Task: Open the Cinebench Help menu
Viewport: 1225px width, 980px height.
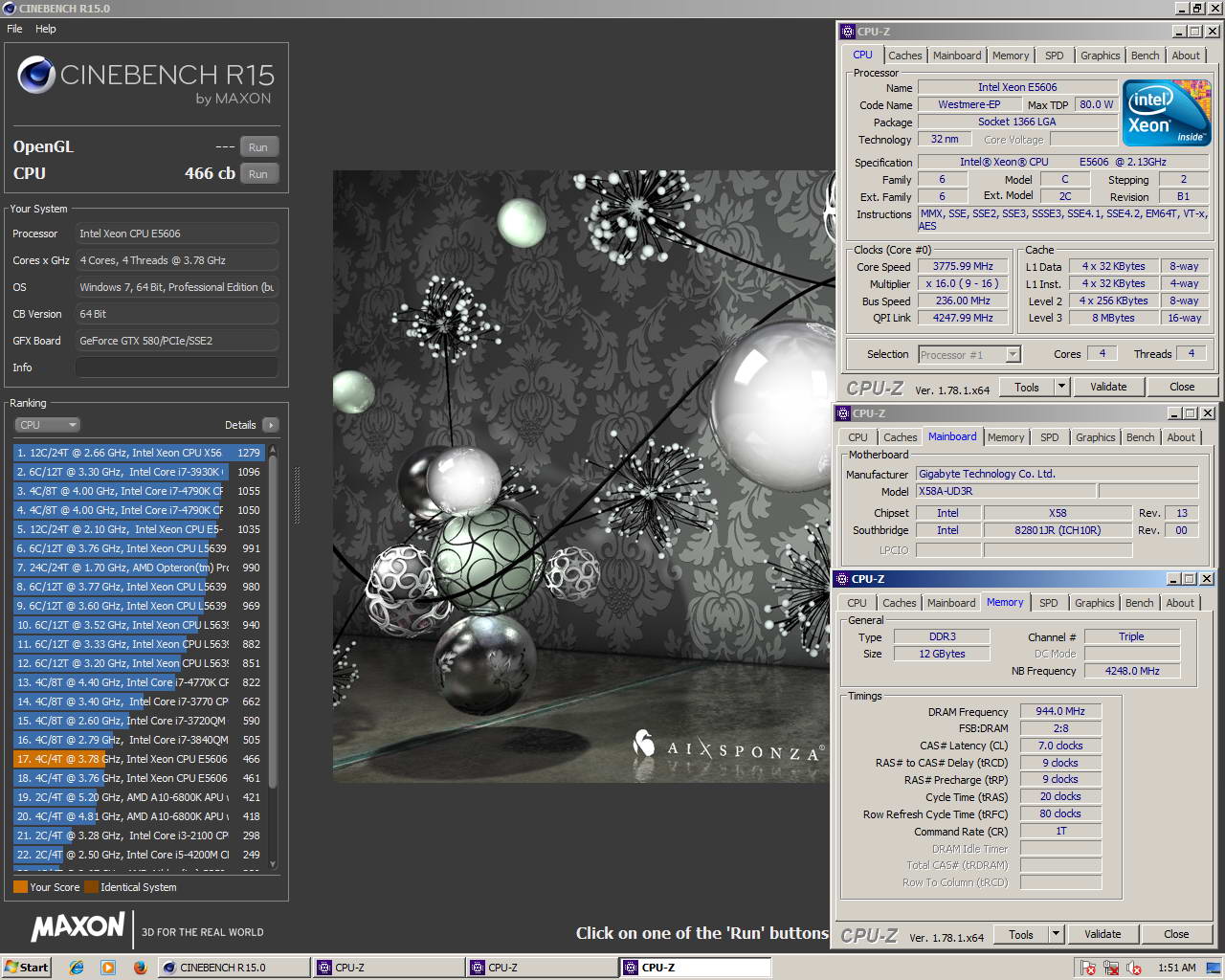Action: coord(46,29)
